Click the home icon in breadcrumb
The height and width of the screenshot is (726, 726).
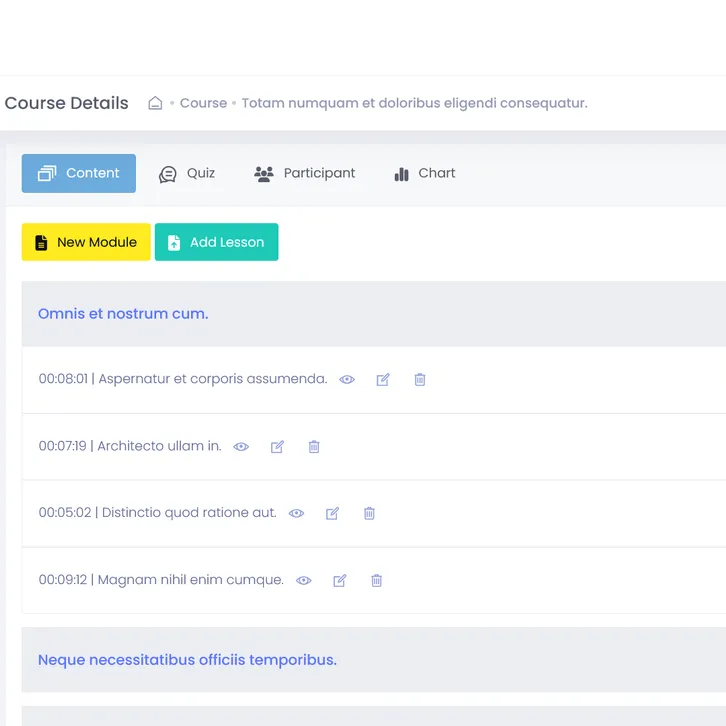(155, 103)
